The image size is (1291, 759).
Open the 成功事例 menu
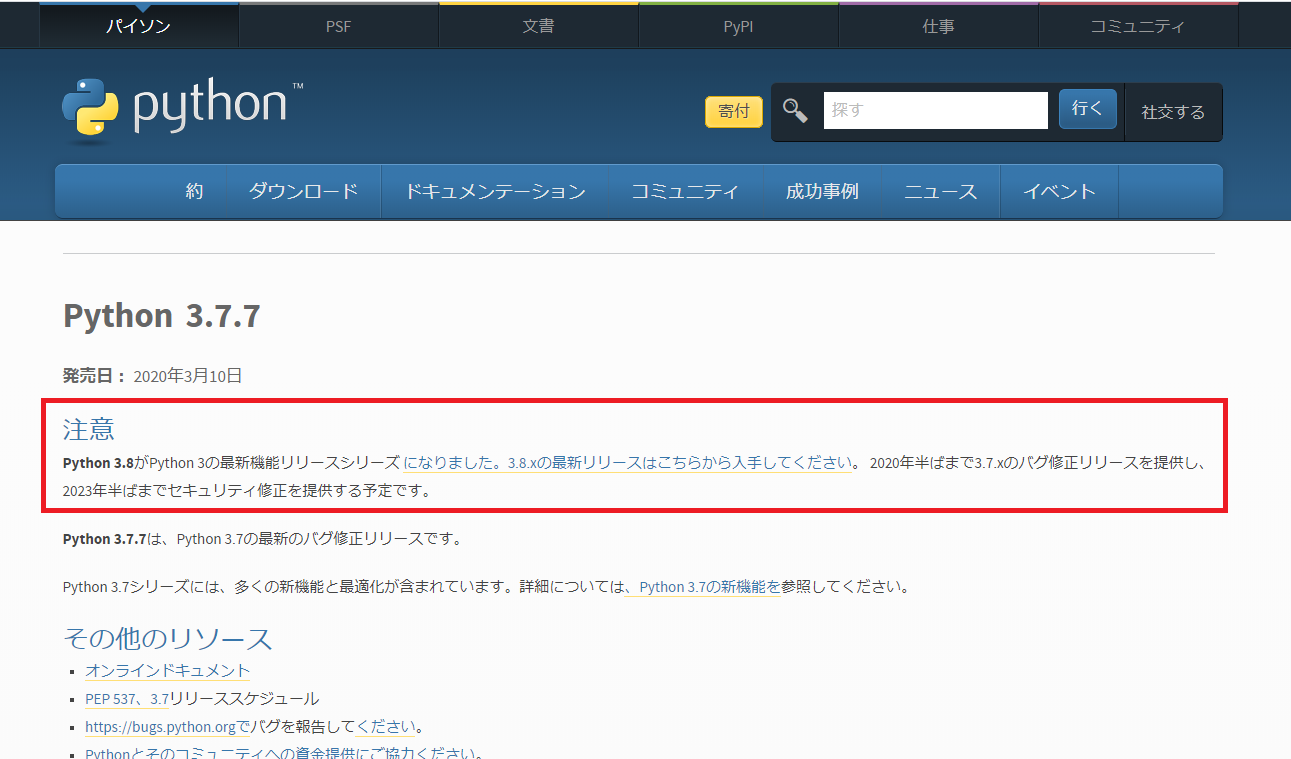[822, 190]
